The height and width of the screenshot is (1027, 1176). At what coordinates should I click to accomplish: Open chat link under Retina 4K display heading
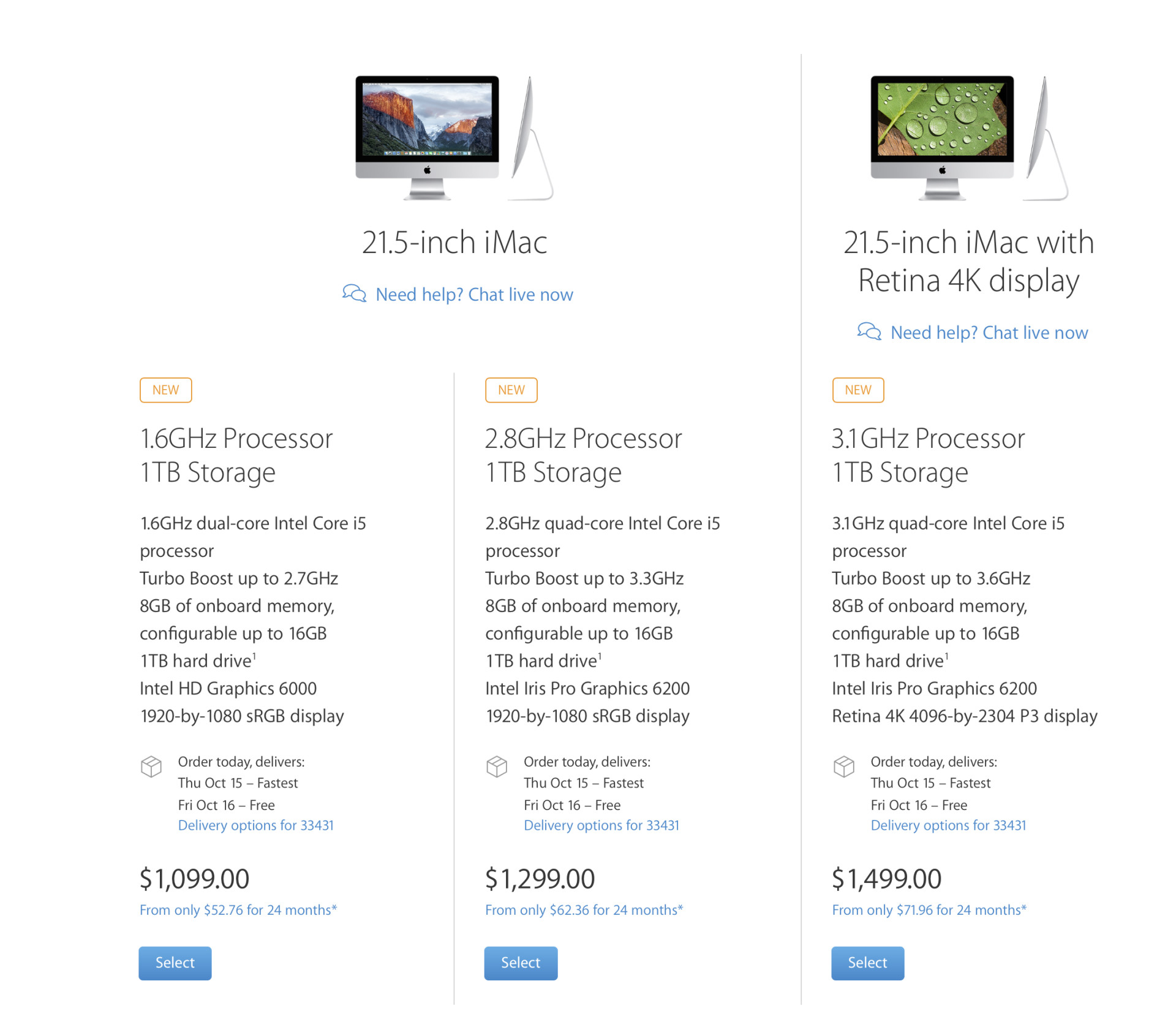coord(989,333)
